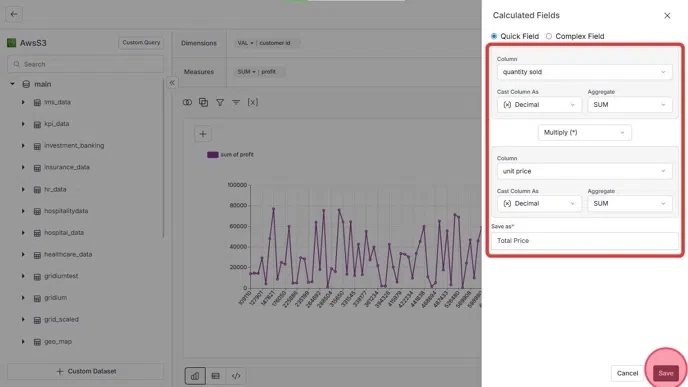Screen dimensions: 688x387
Task: Click the duplicate layers icon in toolbar
Action: pyautogui.click(x=203, y=102)
